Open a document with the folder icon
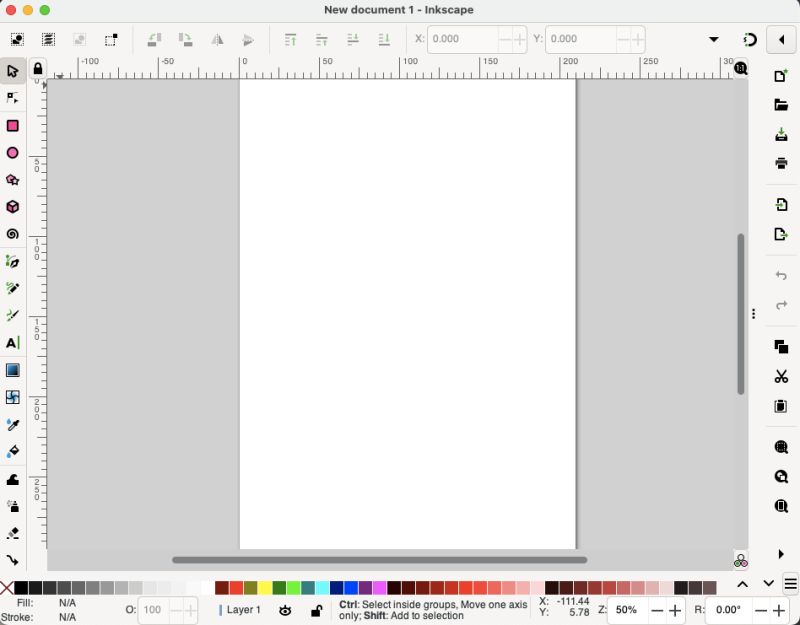The image size is (800, 625). (781, 103)
